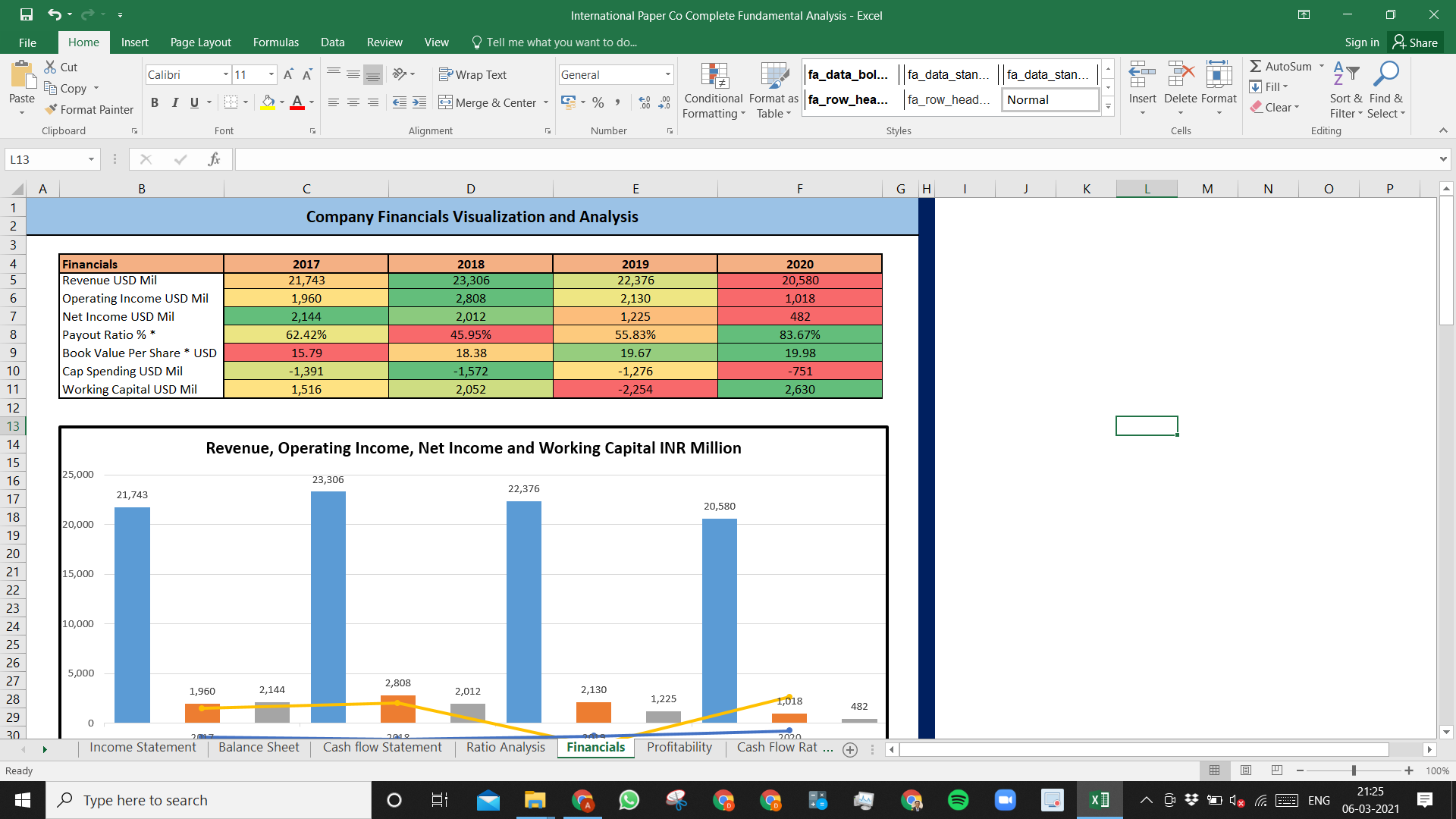Open the Review ribbon tab

click(x=384, y=42)
